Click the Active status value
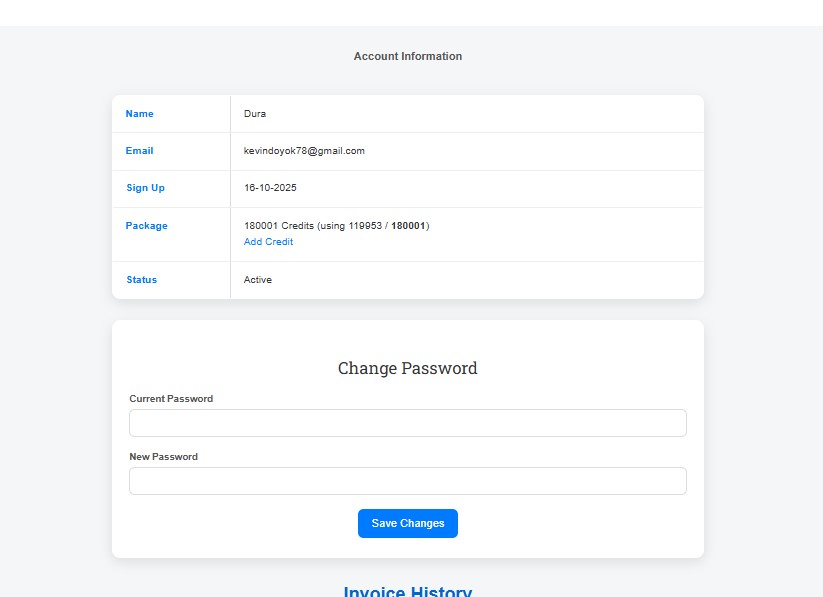Viewport: 823px width, 597px height. click(x=257, y=280)
